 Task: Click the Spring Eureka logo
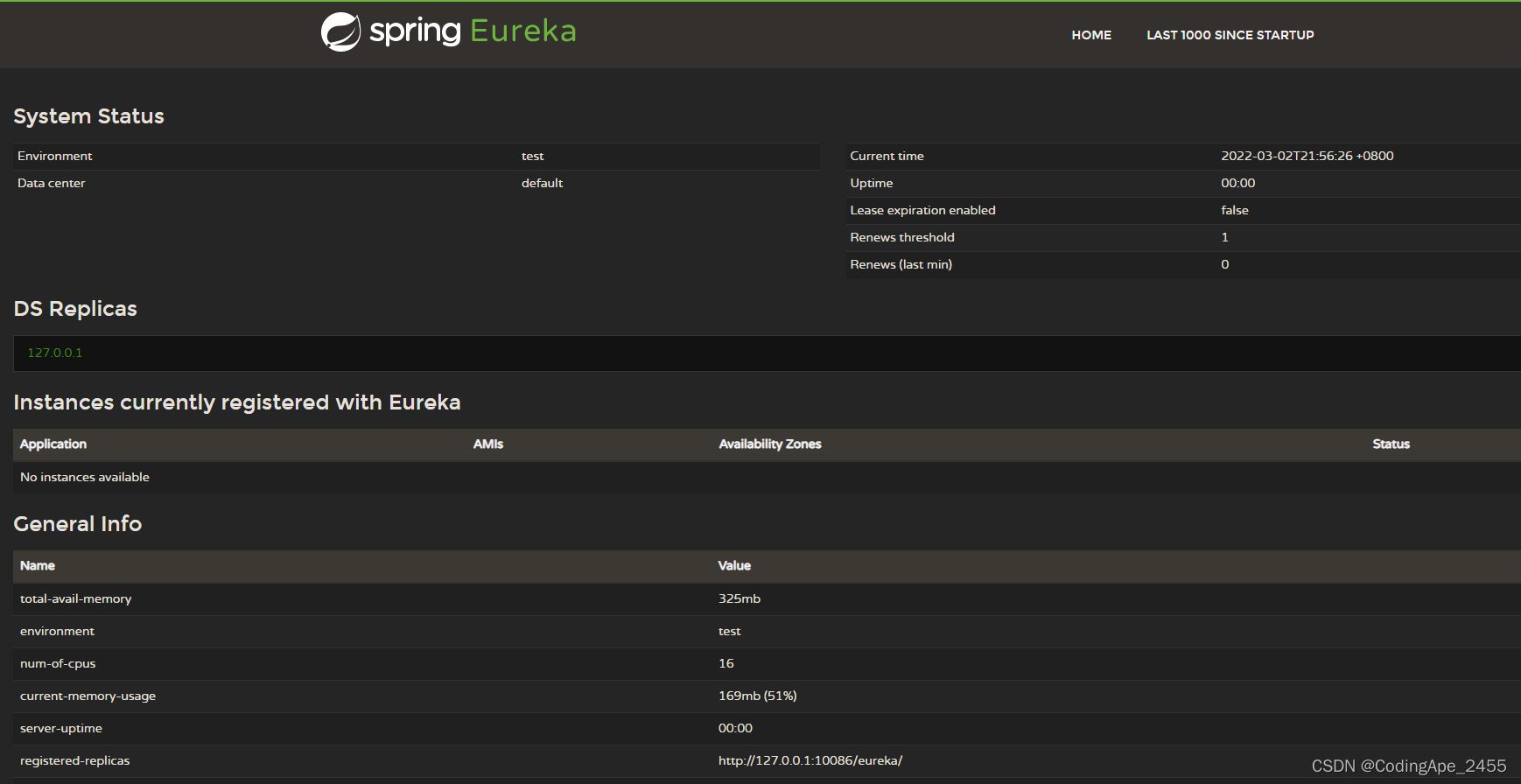click(x=448, y=31)
